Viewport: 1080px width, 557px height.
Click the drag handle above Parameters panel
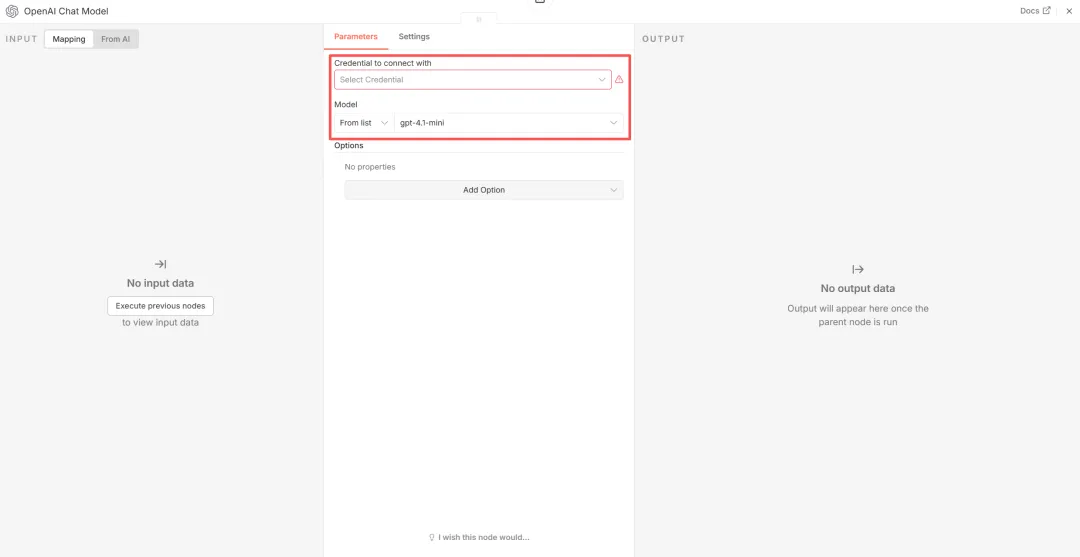(x=479, y=19)
